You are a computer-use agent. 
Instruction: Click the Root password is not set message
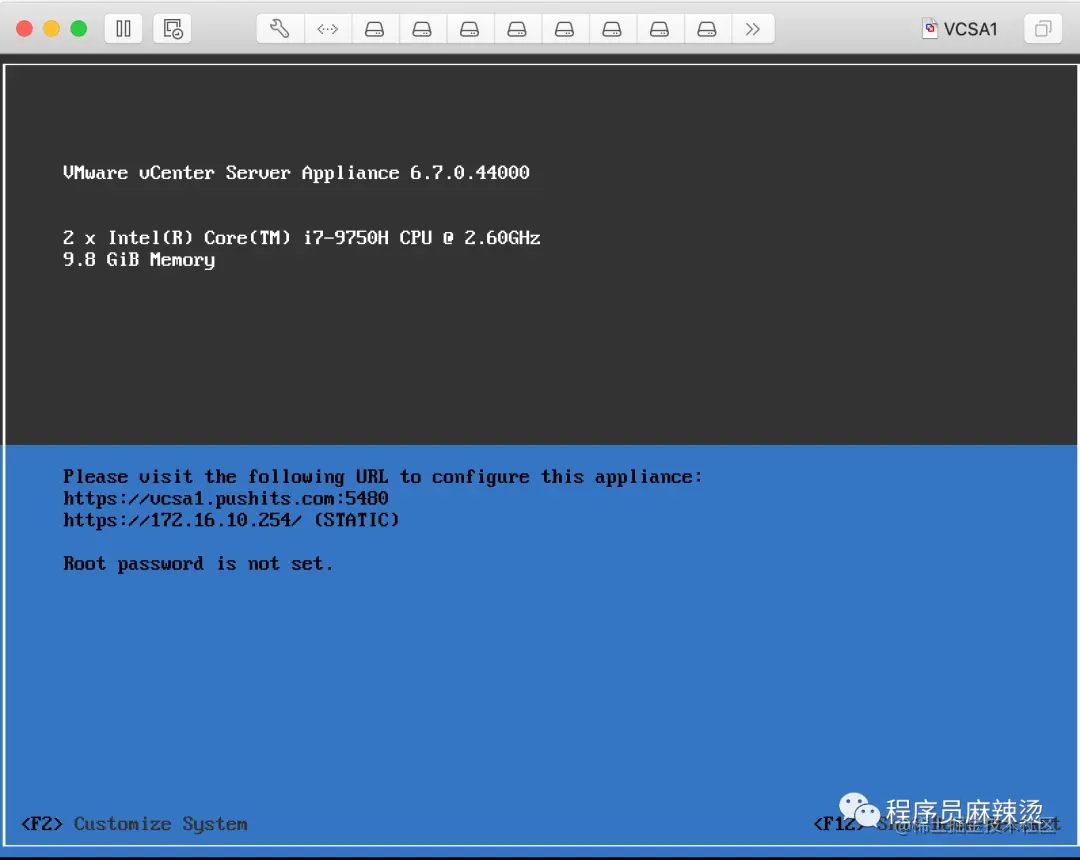[198, 564]
